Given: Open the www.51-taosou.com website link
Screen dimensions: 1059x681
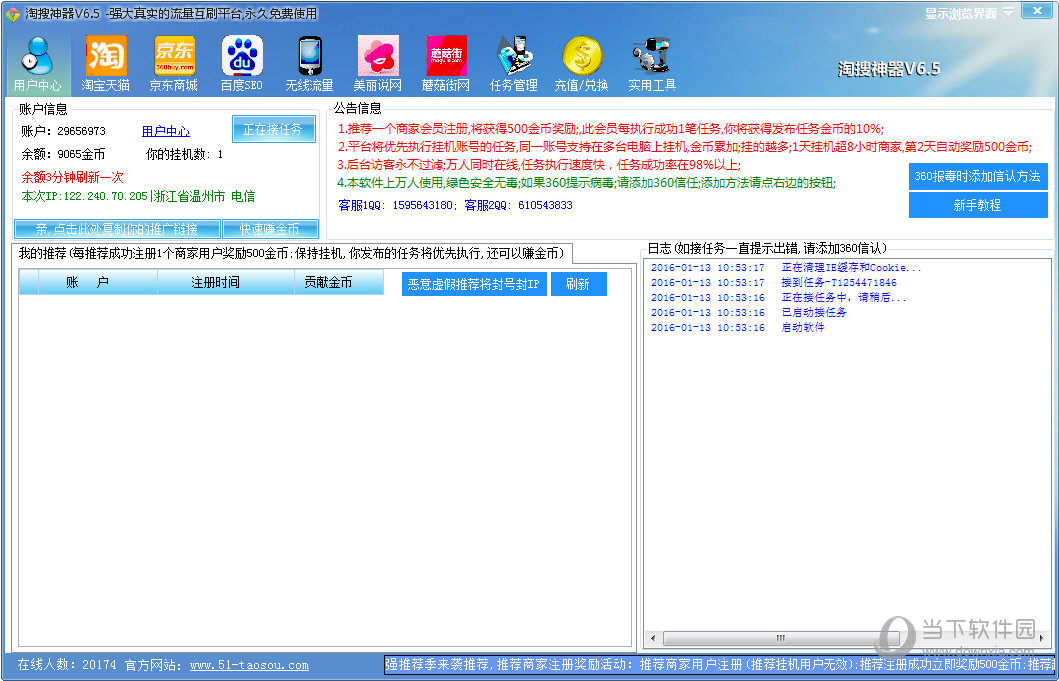Looking at the screenshot, I should 249,665.
